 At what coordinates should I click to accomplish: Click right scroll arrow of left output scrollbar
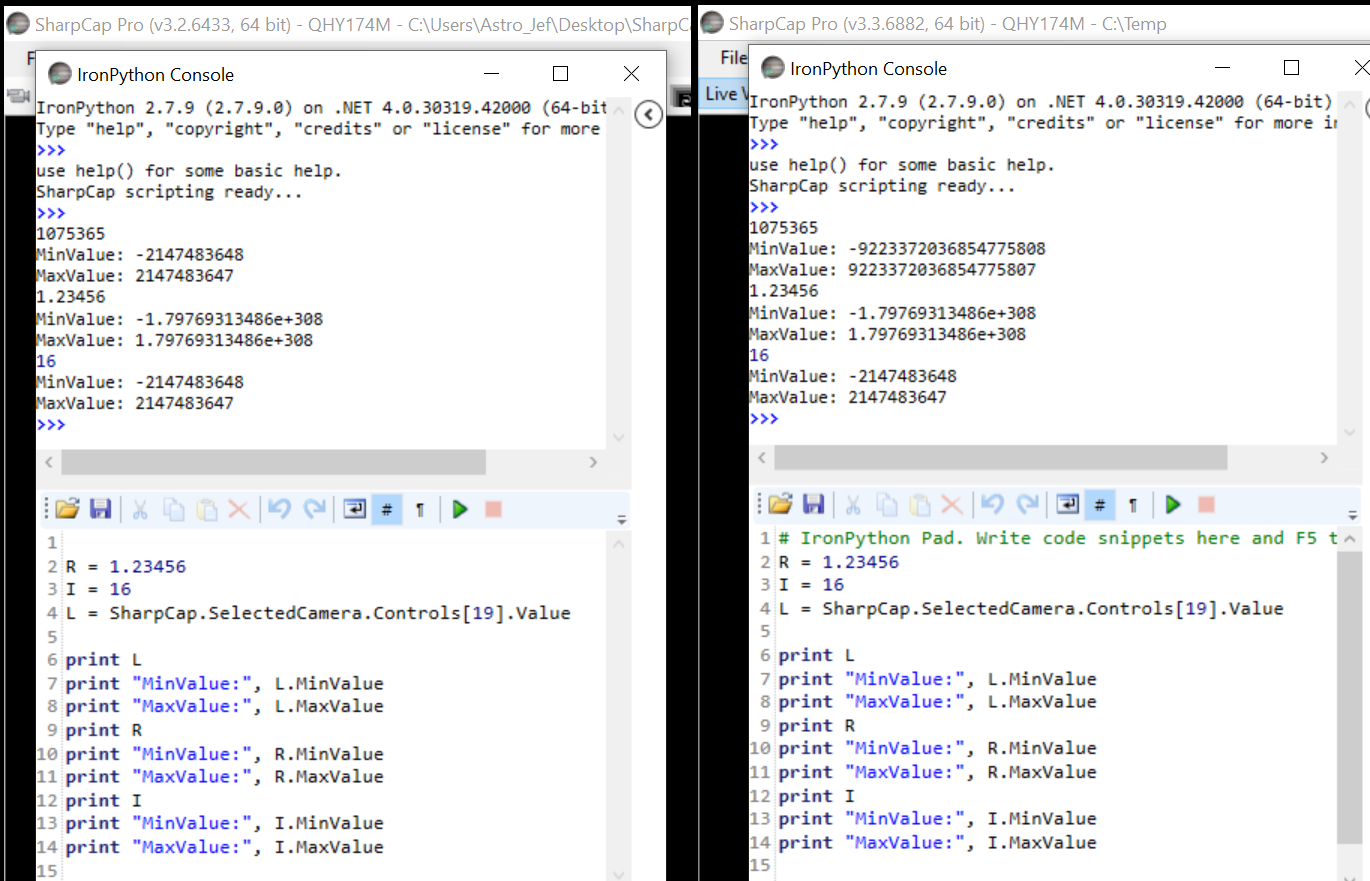[x=593, y=462]
